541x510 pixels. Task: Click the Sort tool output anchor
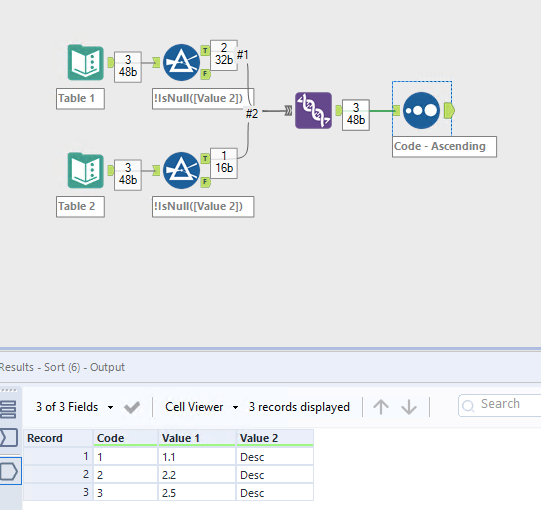point(449,110)
